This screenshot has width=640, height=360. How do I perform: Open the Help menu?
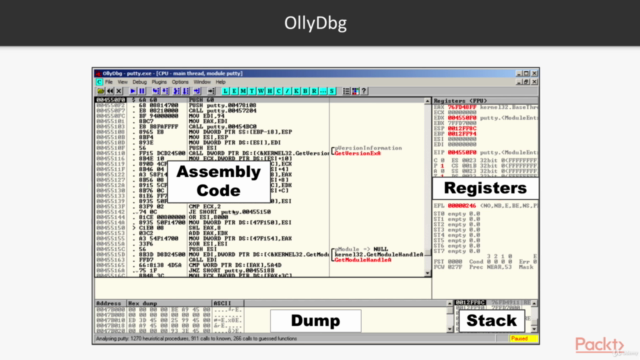coord(221,82)
